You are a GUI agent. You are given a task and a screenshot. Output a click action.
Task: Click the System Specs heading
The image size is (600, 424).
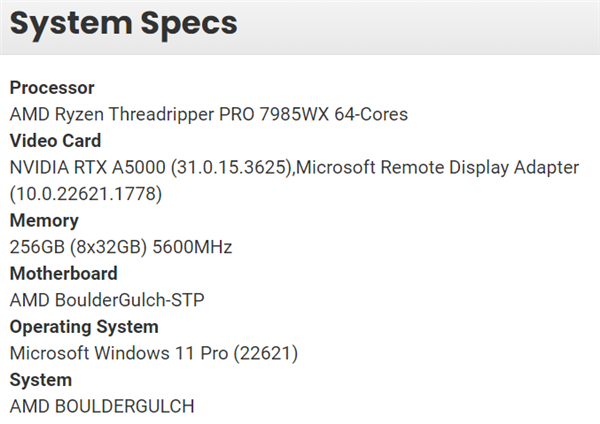(x=124, y=24)
